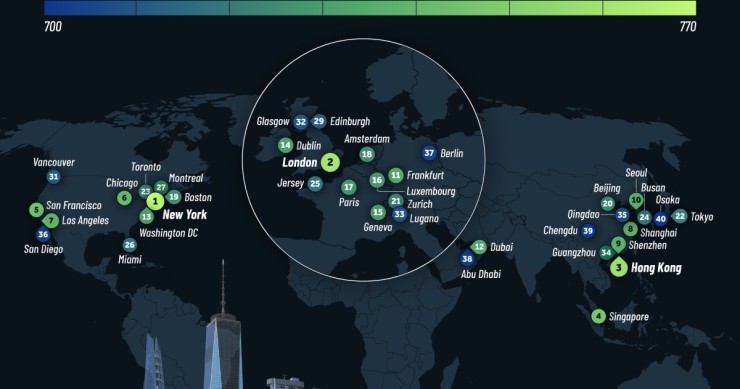Select marker 23 for Toronto
This screenshot has width=740, height=389.
145,191
